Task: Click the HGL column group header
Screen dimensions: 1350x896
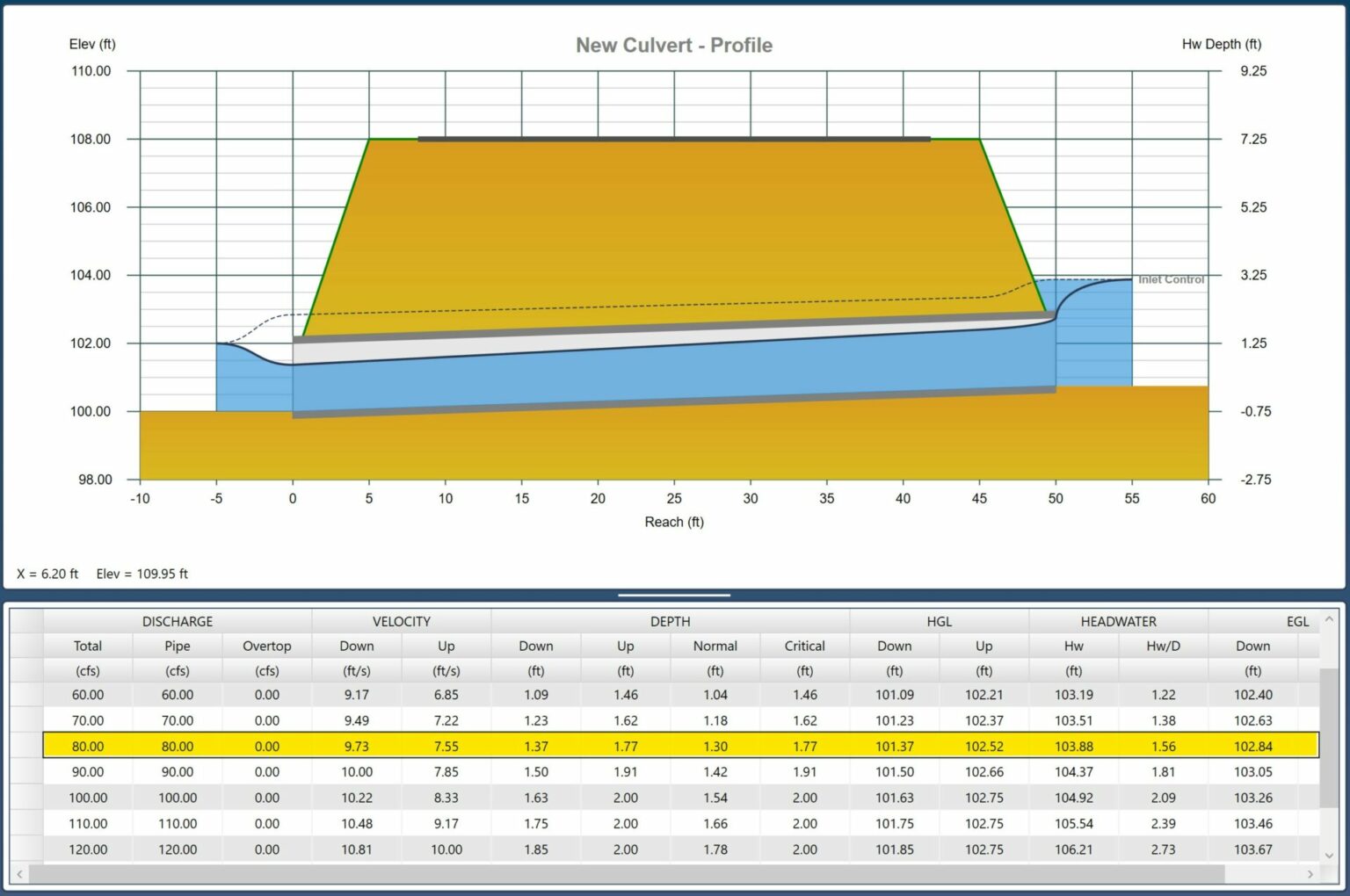Action: point(939,621)
